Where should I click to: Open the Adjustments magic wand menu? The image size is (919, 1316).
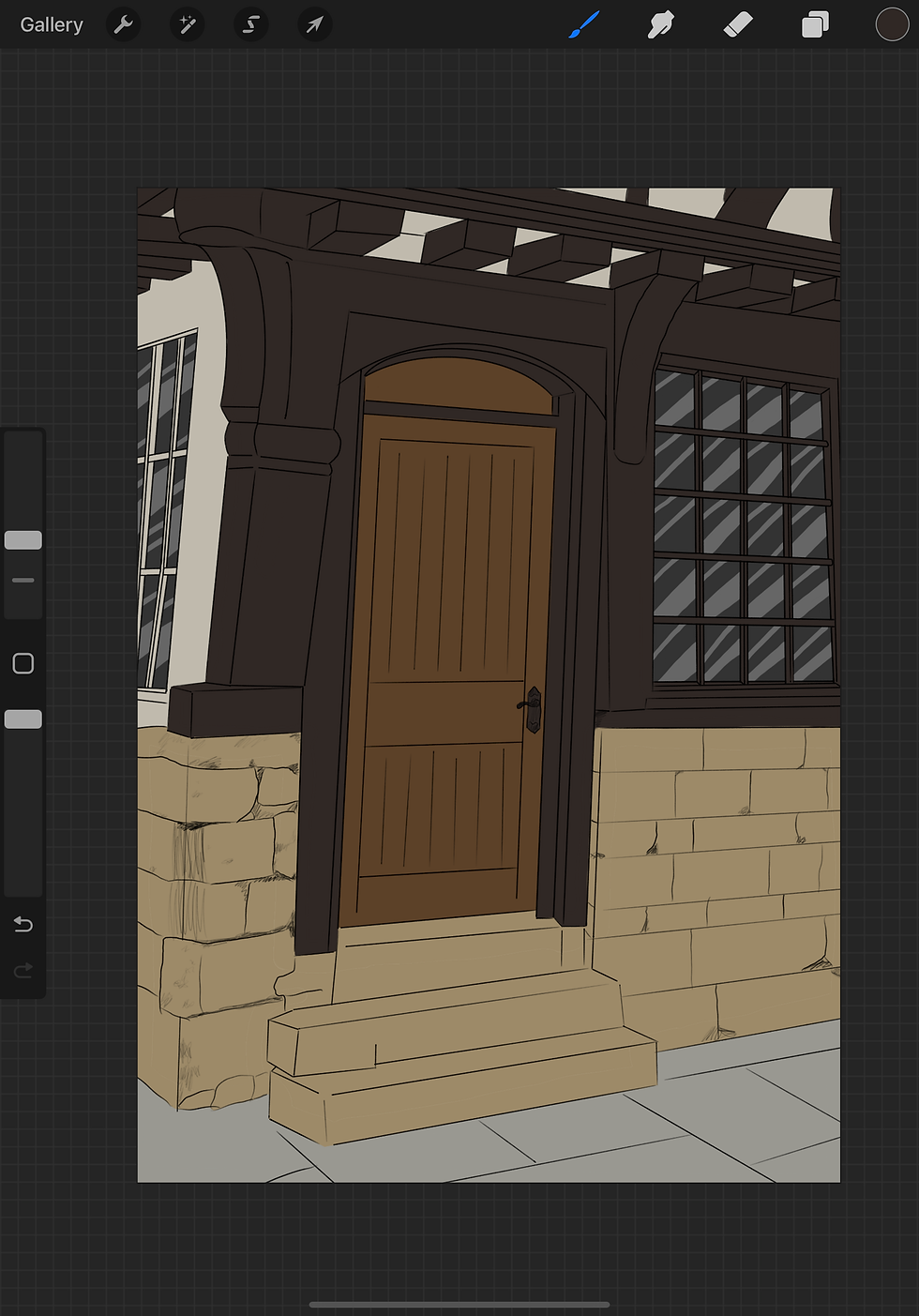pyautogui.click(x=188, y=25)
